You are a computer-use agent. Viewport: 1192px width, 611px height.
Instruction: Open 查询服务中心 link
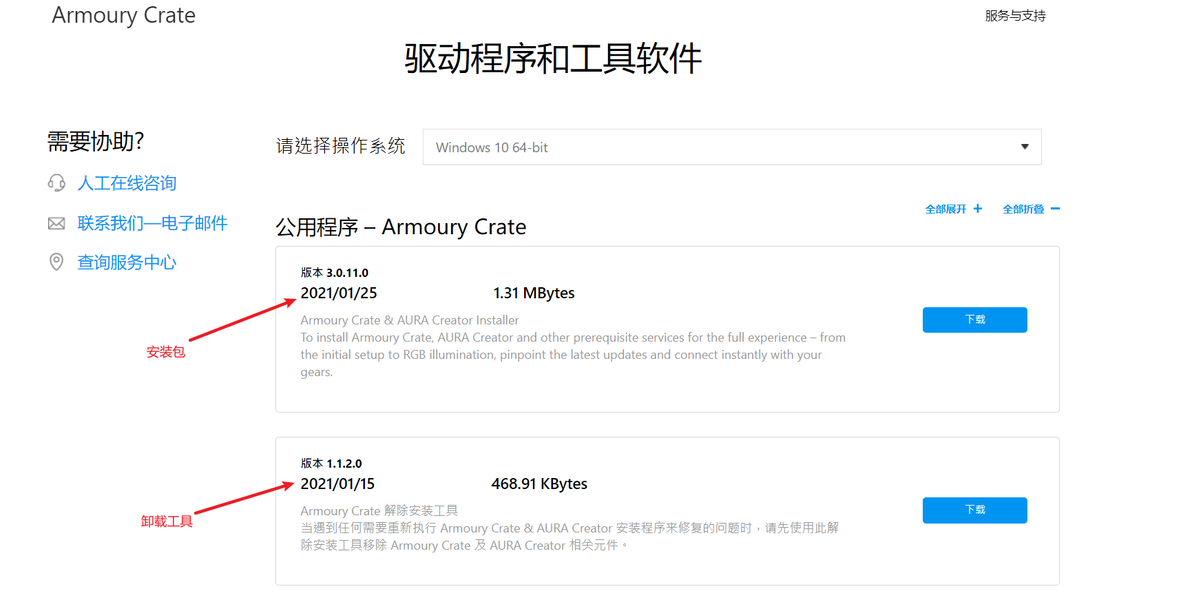pyautogui.click(x=127, y=262)
